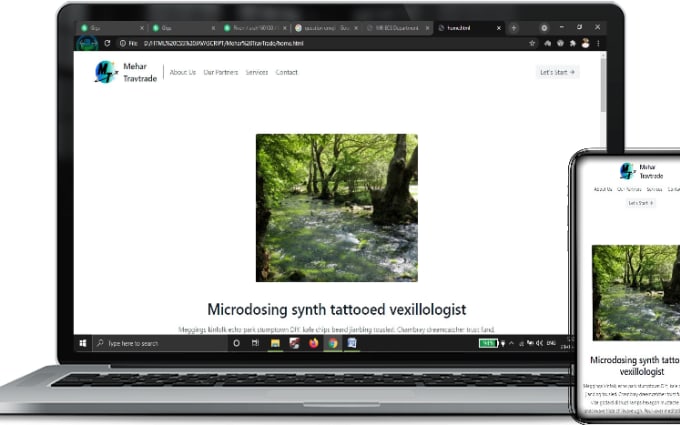Switch to the third green-icon browser tab

pos(256,28)
